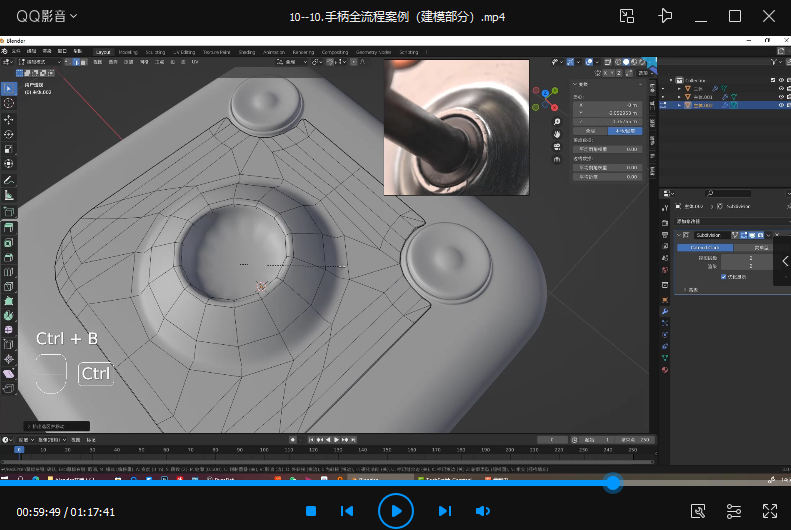Mute the volume speaker icon
Image resolution: width=791 pixels, height=530 pixels.
tap(482, 511)
